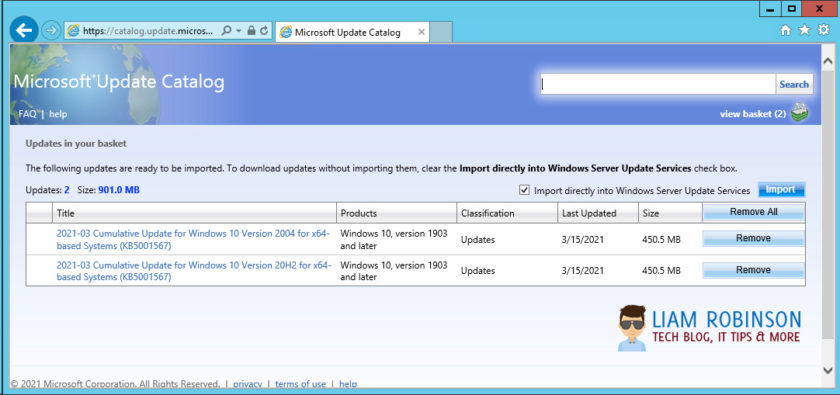Minimize the browser window
This screenshot has width=840, height=395.
pyautogui.click(x=770, y=9)
